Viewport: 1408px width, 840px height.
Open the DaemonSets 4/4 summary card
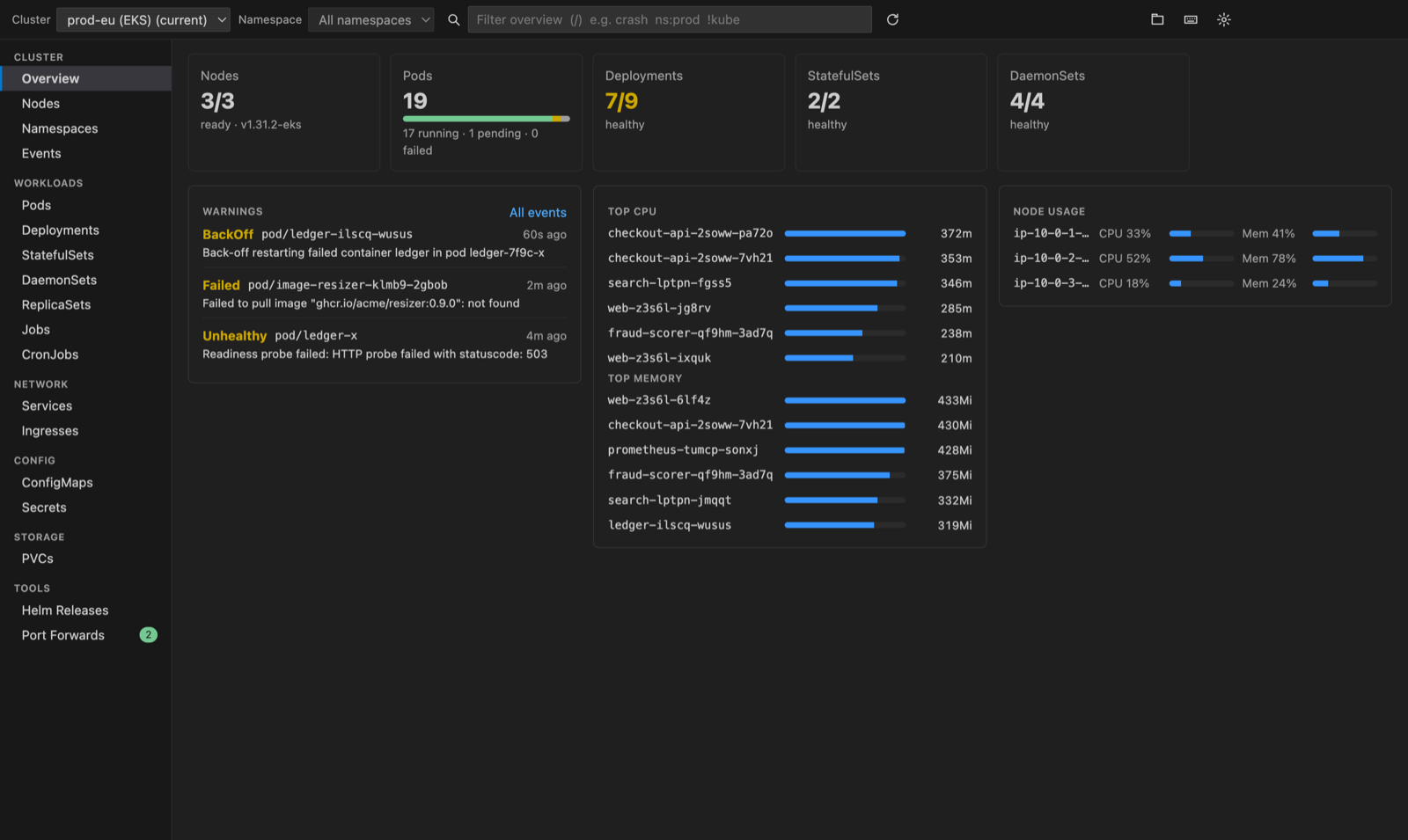click(1094, 113)
